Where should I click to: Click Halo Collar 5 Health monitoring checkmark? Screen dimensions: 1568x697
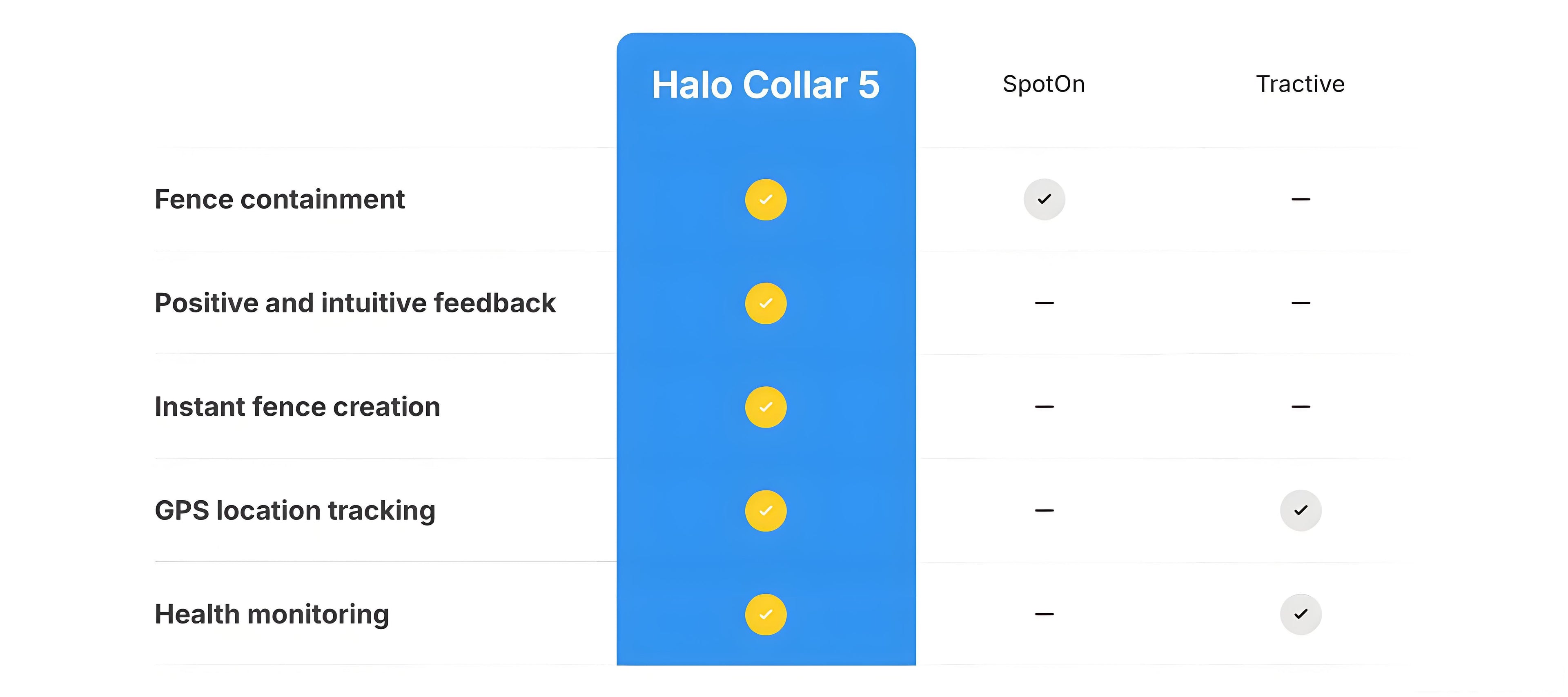click(x=765, y=614)
